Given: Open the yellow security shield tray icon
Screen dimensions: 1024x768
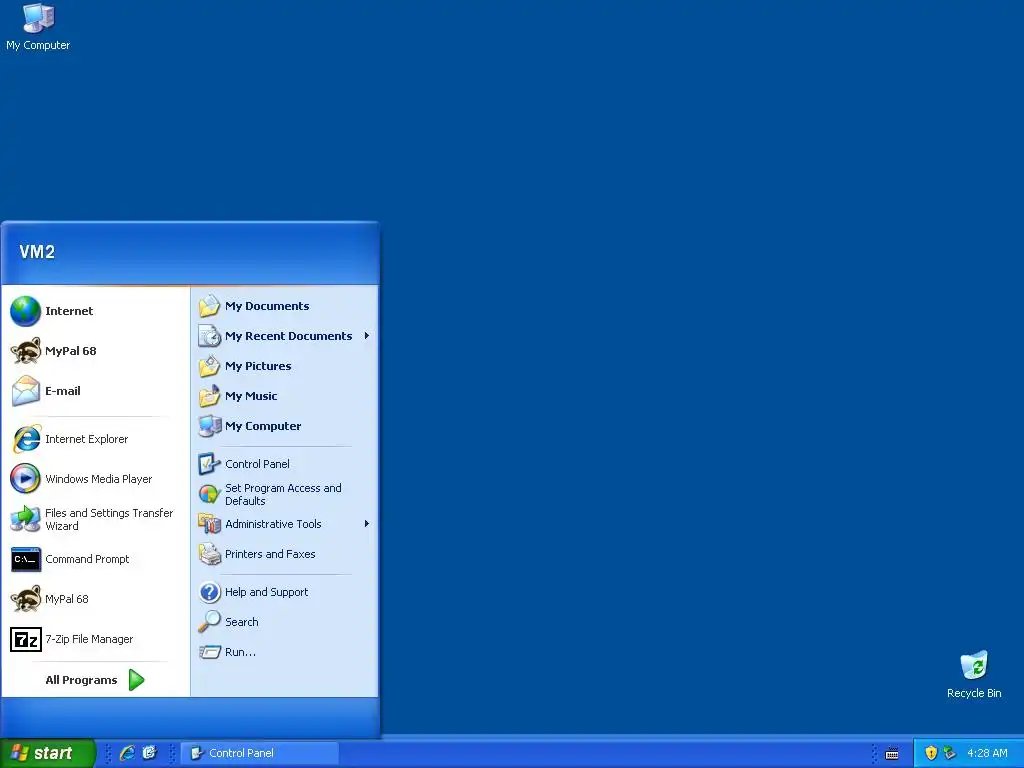Looking at the screenshot, I should tap(931, 753).
